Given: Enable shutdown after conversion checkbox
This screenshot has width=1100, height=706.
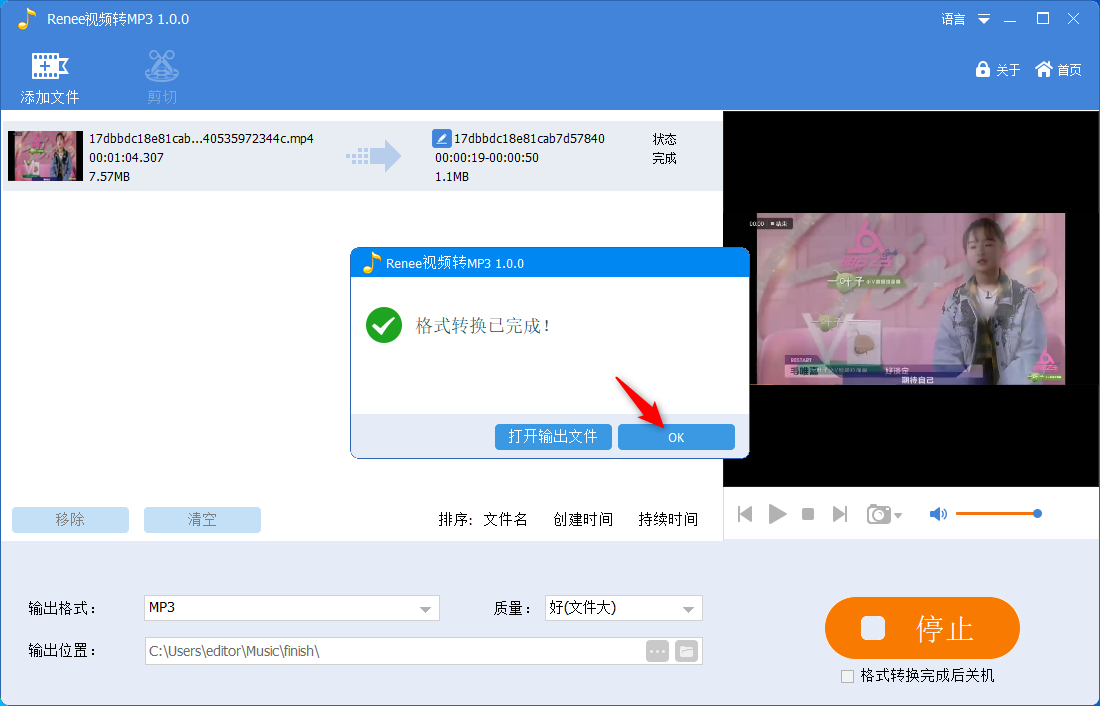Looking at the screenshot, I should tap(847, 677).
